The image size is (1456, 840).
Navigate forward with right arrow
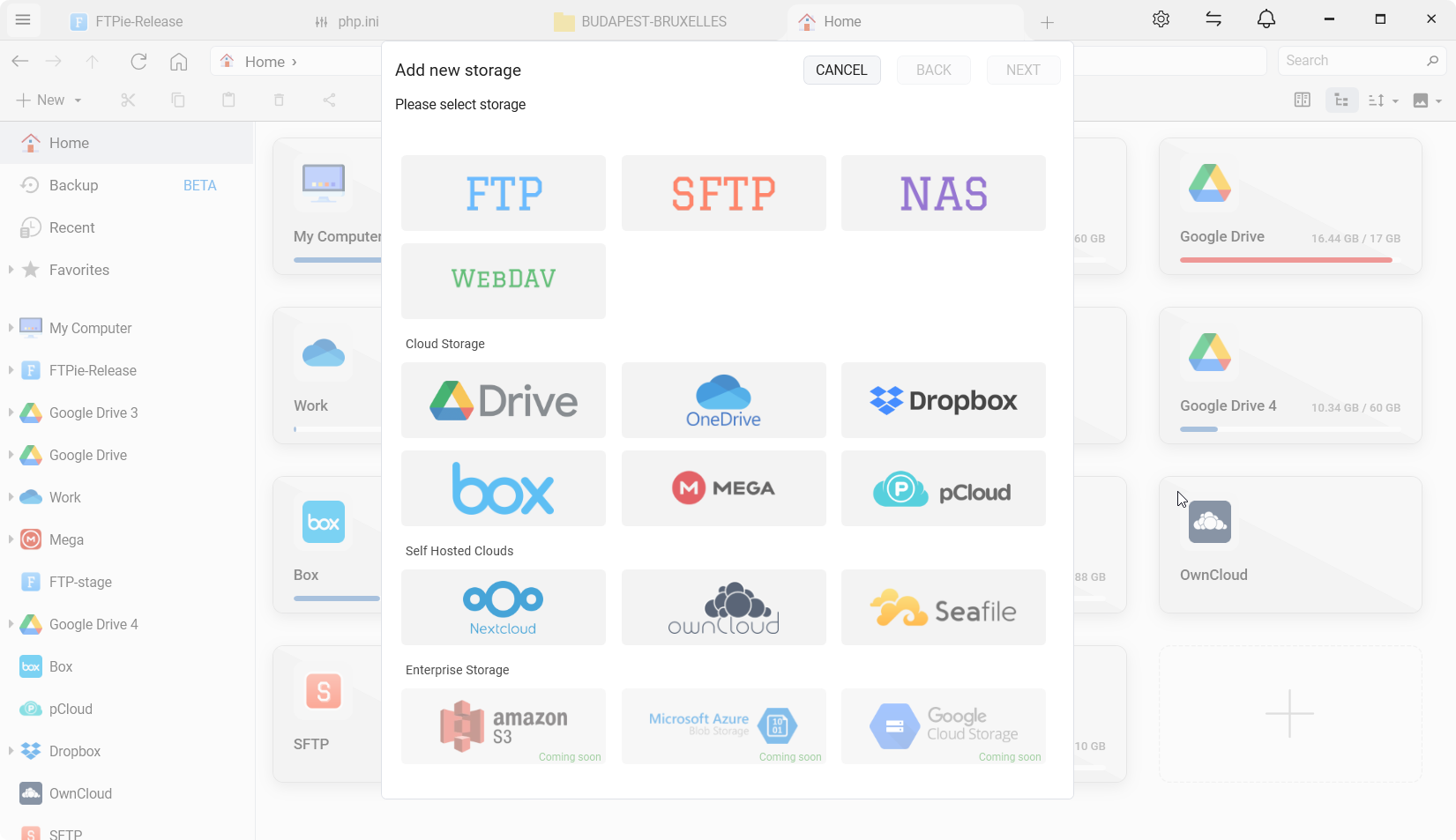click(54, 62)
